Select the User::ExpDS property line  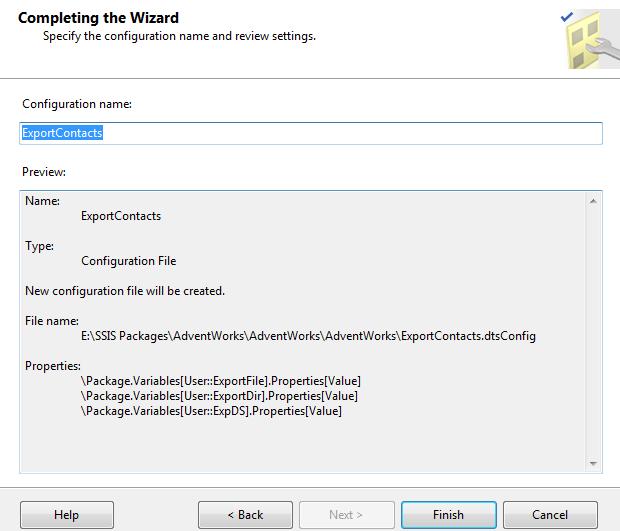(211, 411)
